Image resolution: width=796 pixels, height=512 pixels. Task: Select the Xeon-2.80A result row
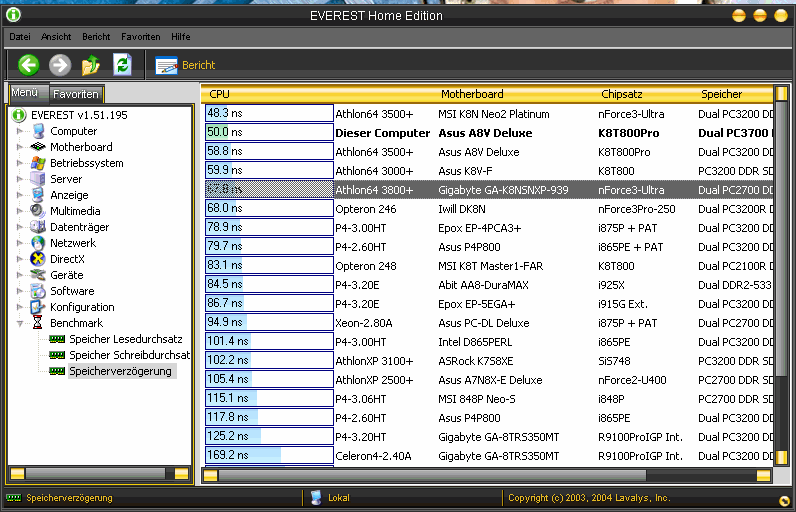pyautogui.click(x=488, y=323)
